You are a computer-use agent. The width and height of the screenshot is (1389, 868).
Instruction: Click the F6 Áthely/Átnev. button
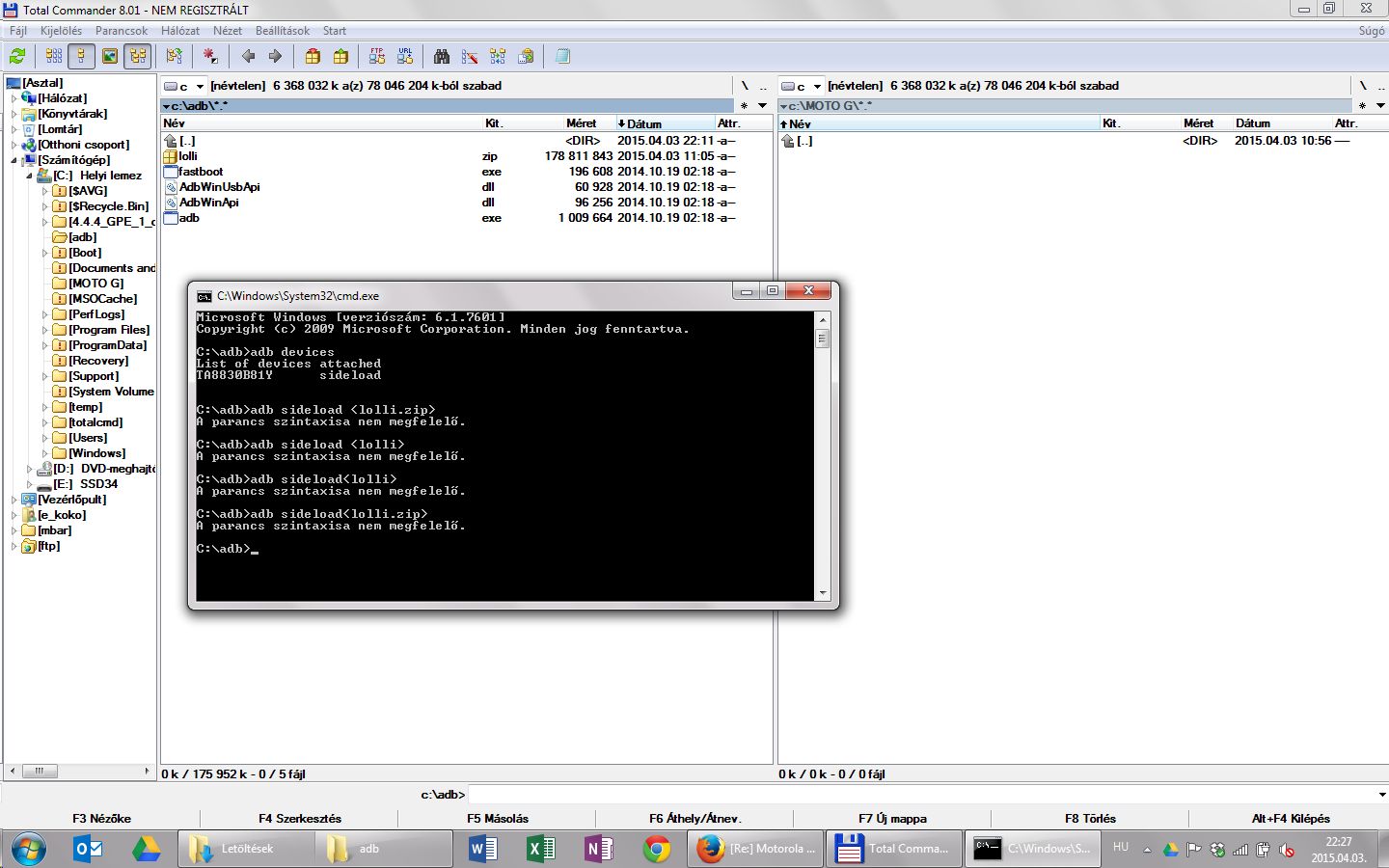(x=694, y=819)
